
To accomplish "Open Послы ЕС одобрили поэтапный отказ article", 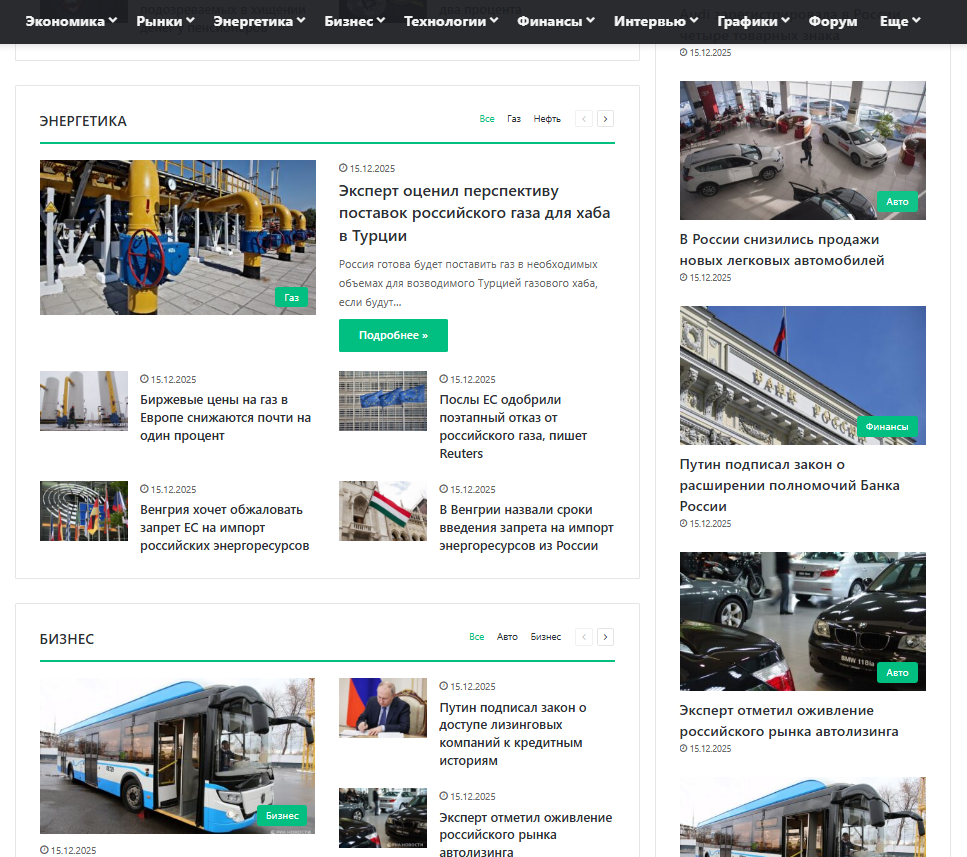I will tap(512, 427).
